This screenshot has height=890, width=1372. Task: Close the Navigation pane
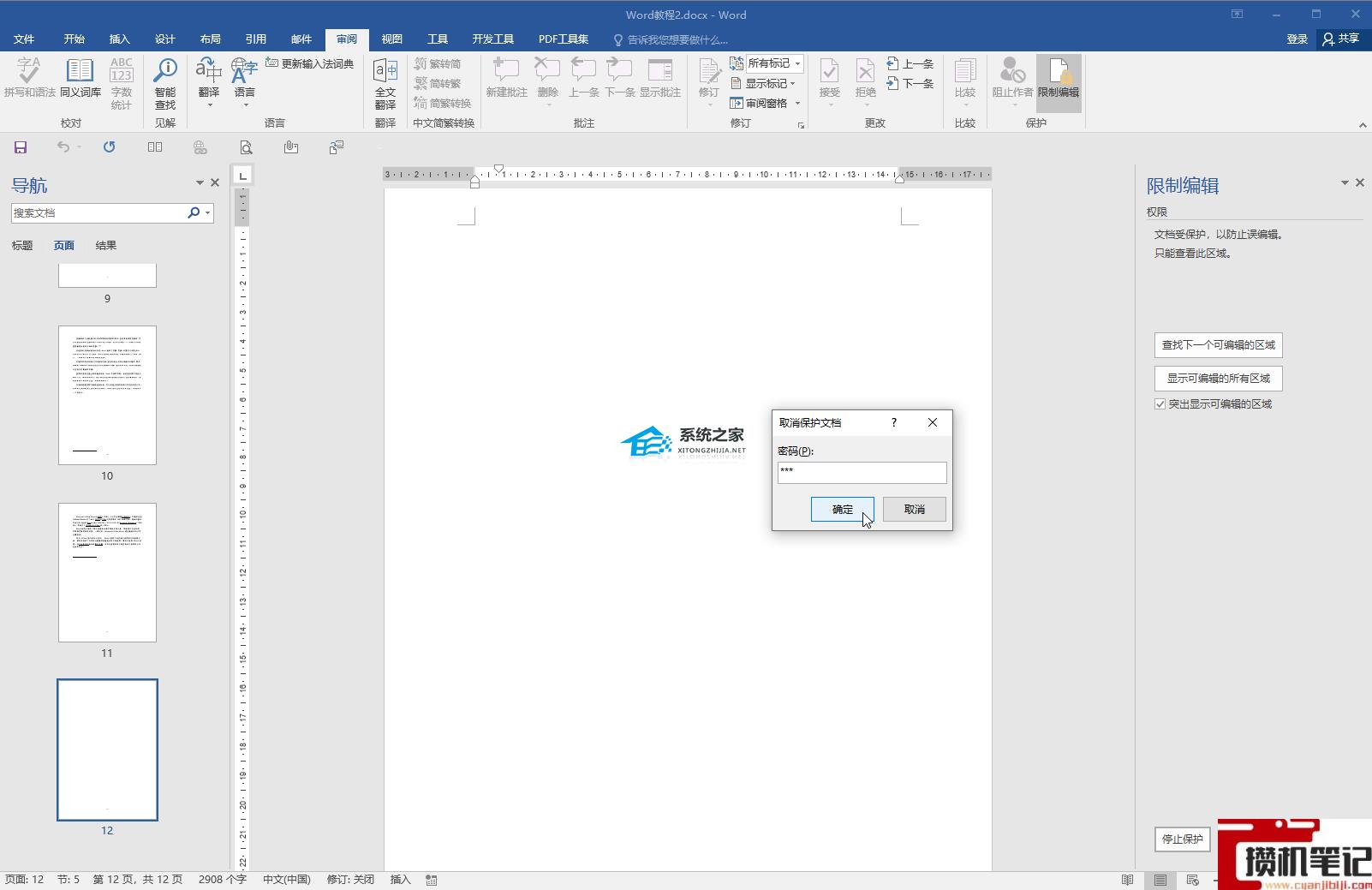[x=215, y=182]
